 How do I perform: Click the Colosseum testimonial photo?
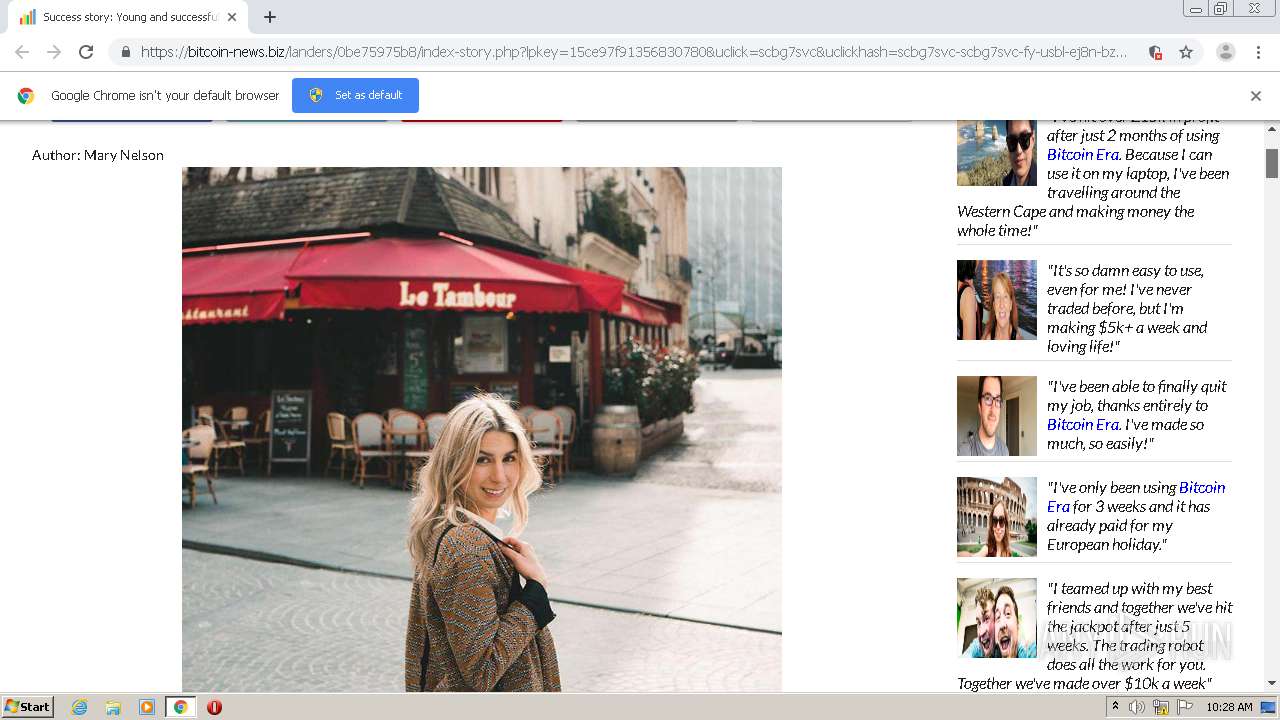[997, 517]
